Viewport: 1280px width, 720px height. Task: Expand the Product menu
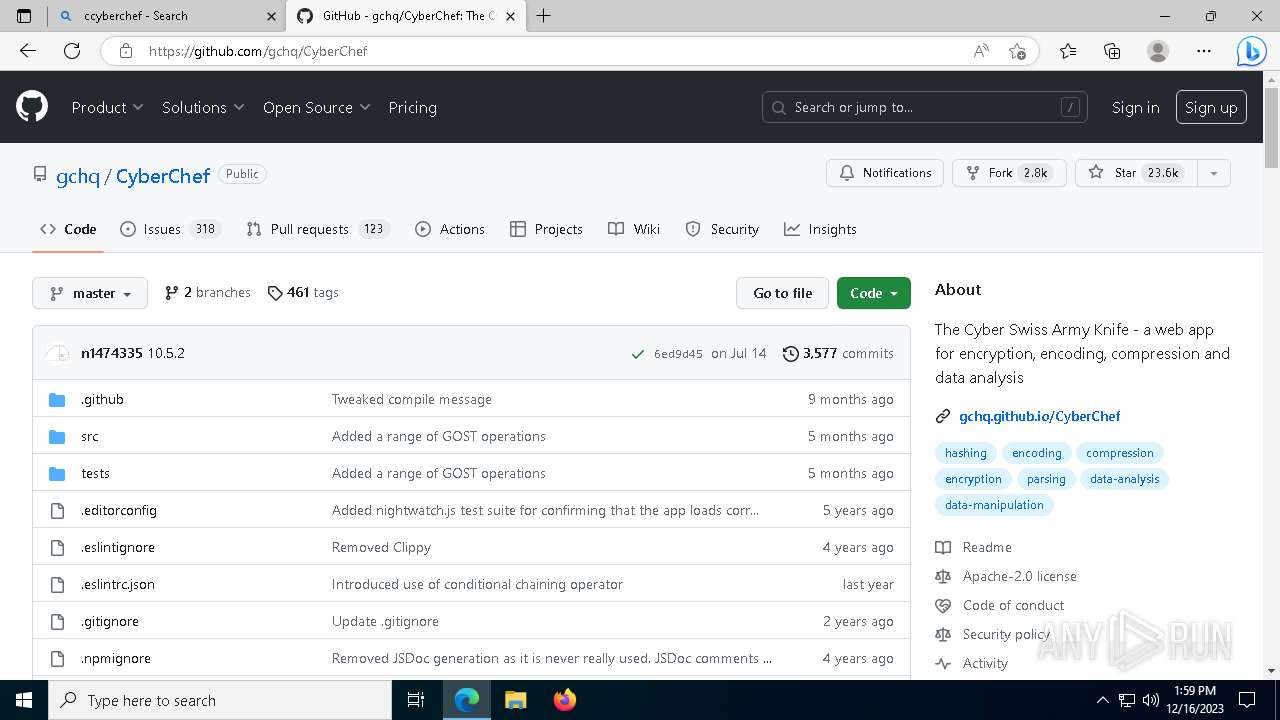(x=107, y=107)
